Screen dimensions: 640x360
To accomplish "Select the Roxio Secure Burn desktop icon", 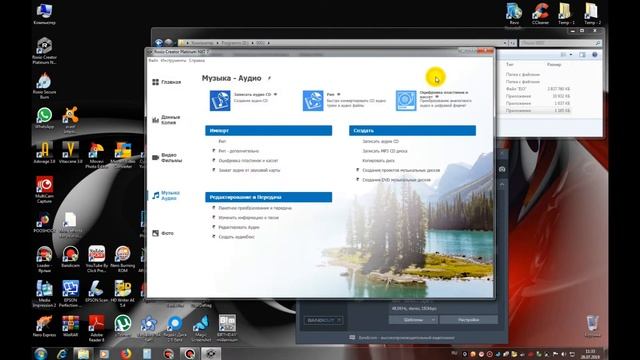I will 44,86.
